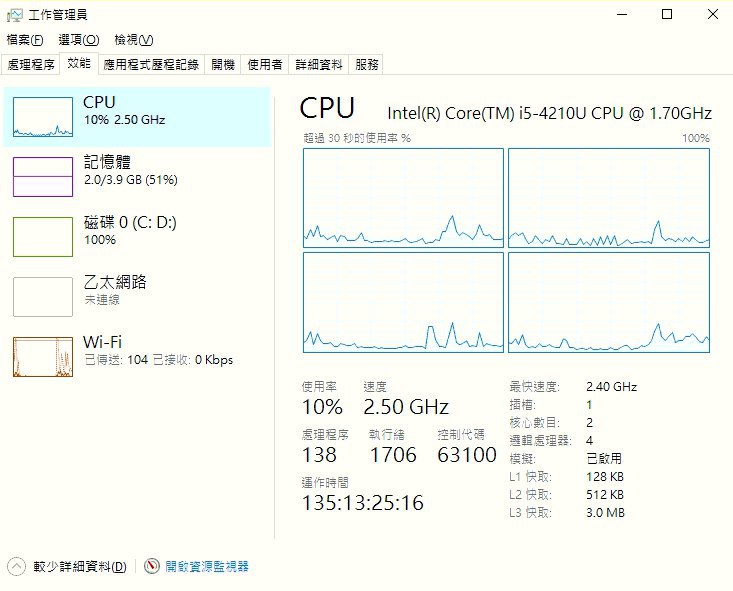
Task: Switch to the 處理程序 tab
Action: [31, 65]
